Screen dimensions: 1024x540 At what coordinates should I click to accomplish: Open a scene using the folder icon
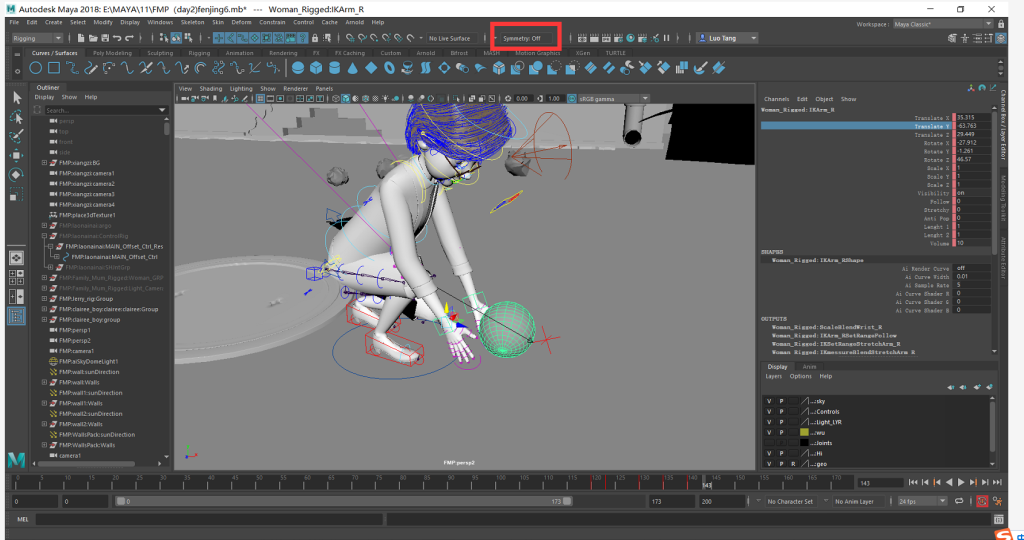[93, 38]
